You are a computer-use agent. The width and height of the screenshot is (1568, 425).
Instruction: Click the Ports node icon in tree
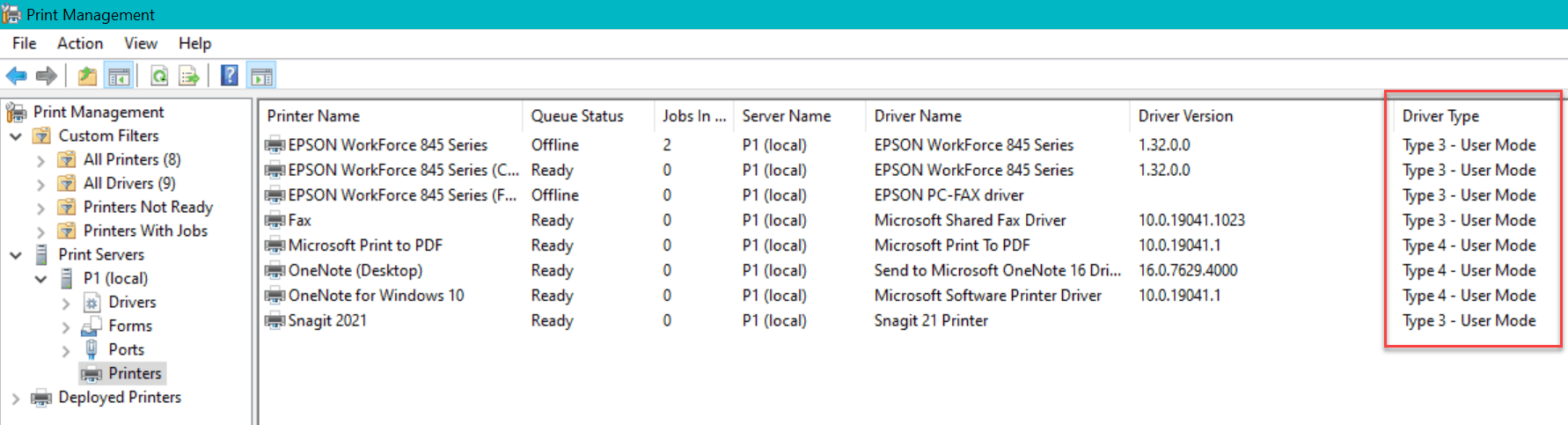[92, 349]
